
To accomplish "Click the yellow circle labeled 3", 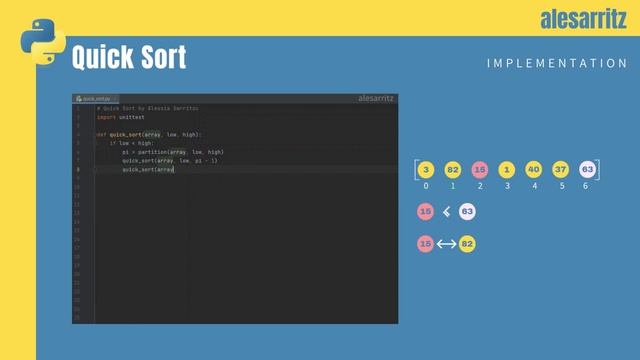I will (x=426, y=169).
